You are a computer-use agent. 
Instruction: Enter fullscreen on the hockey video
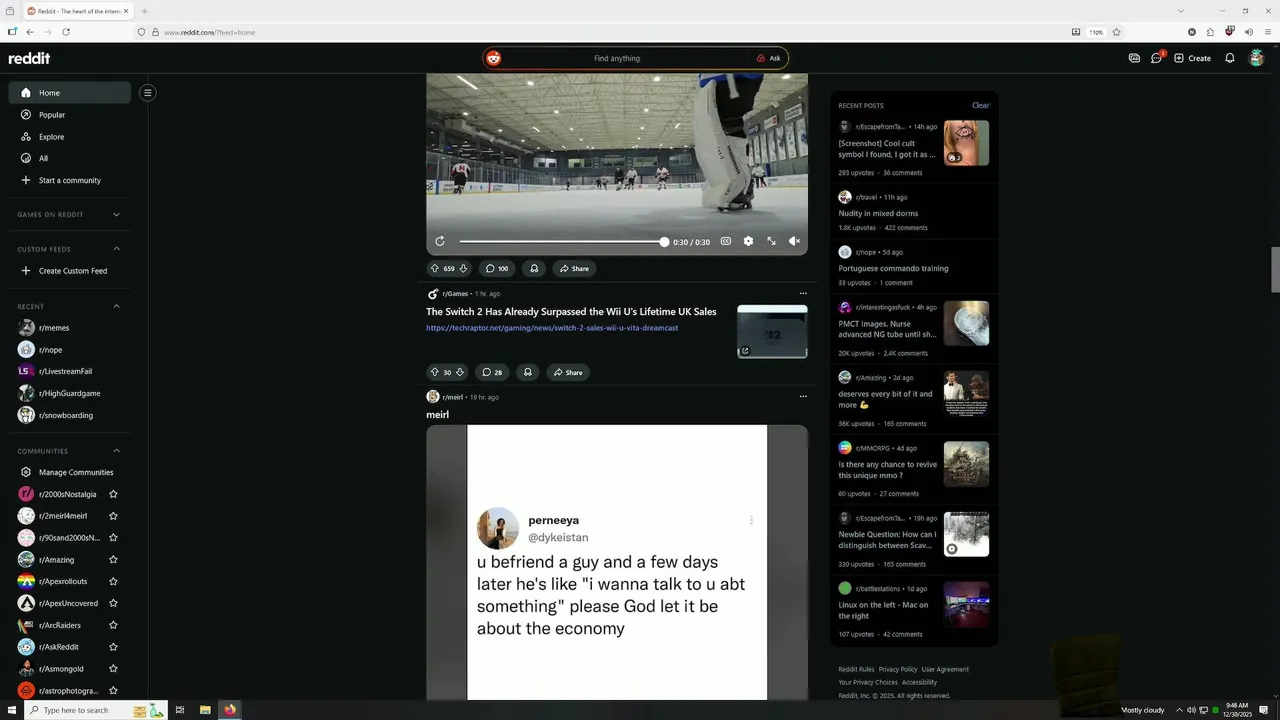tap(771, 241)
